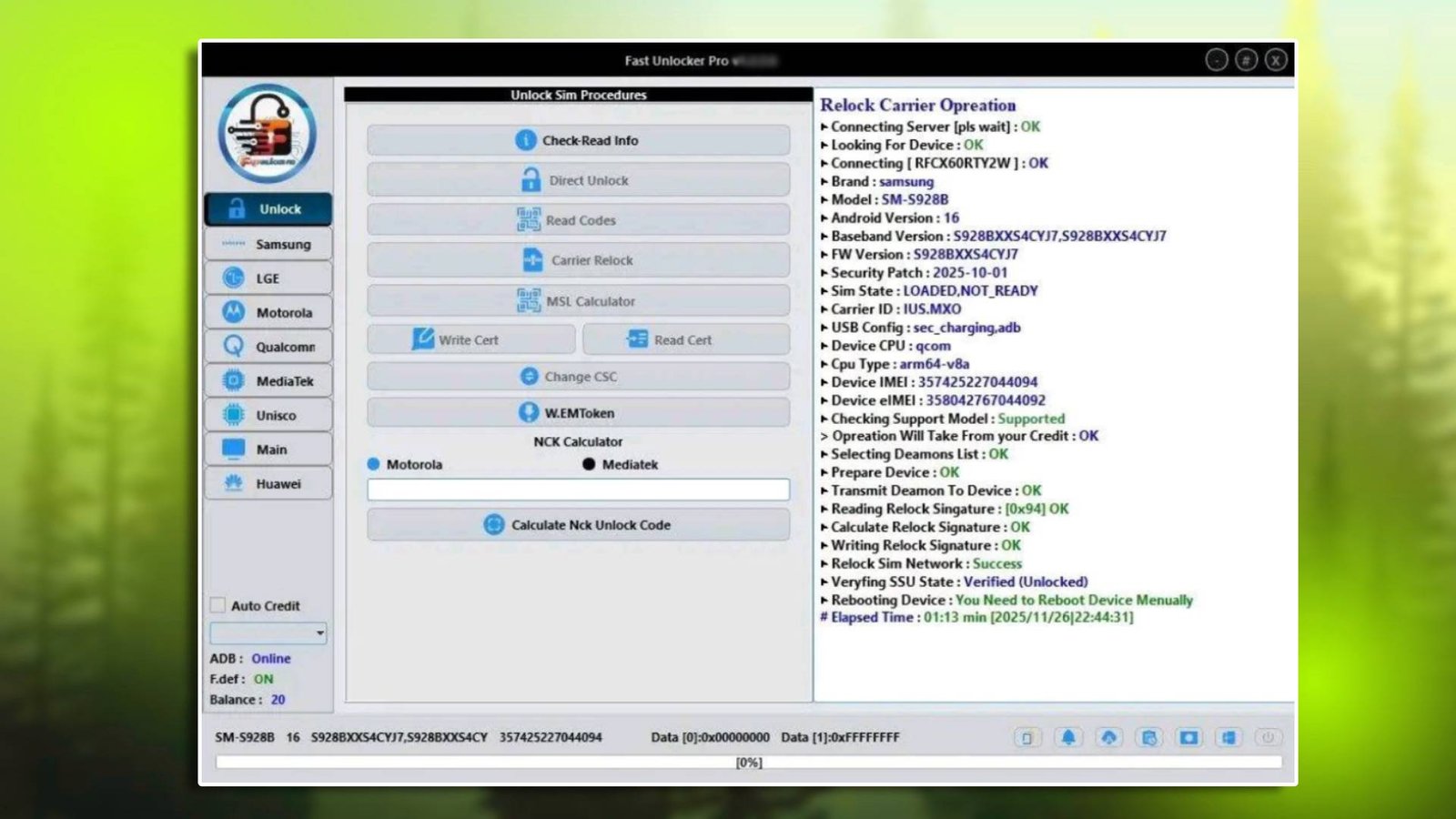This screenshot has height=819, width=1456.
Task: Open the dropdown below Auto Credit
Action: click(268, 632)
